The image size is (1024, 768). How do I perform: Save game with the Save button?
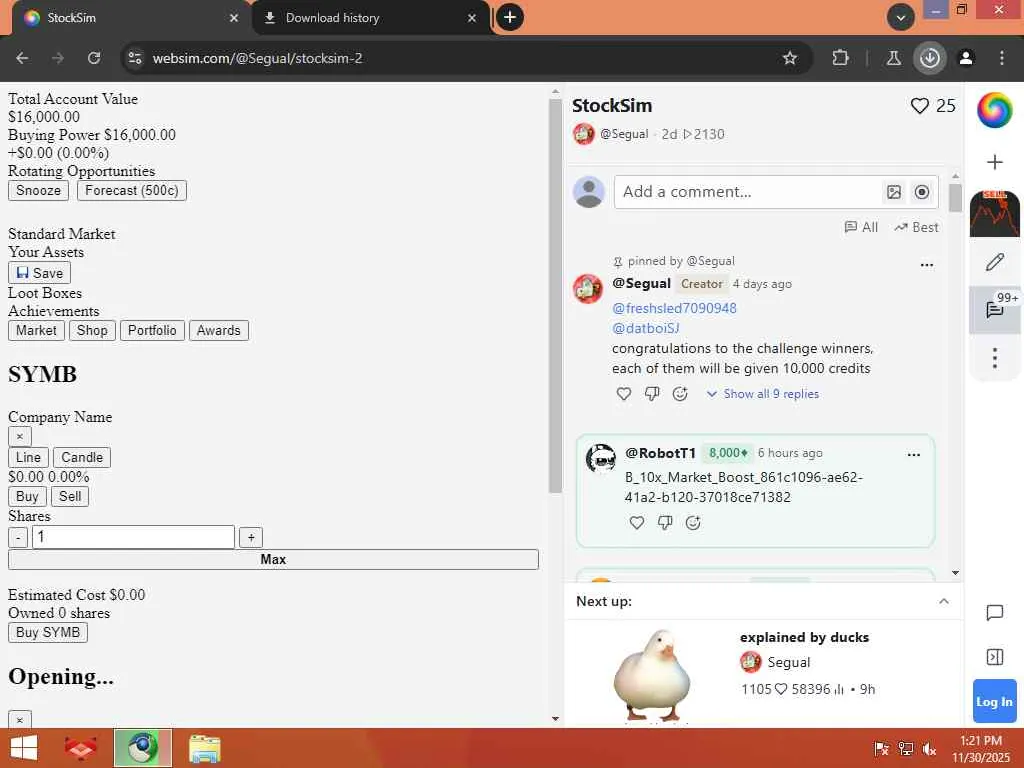point(39,273)
